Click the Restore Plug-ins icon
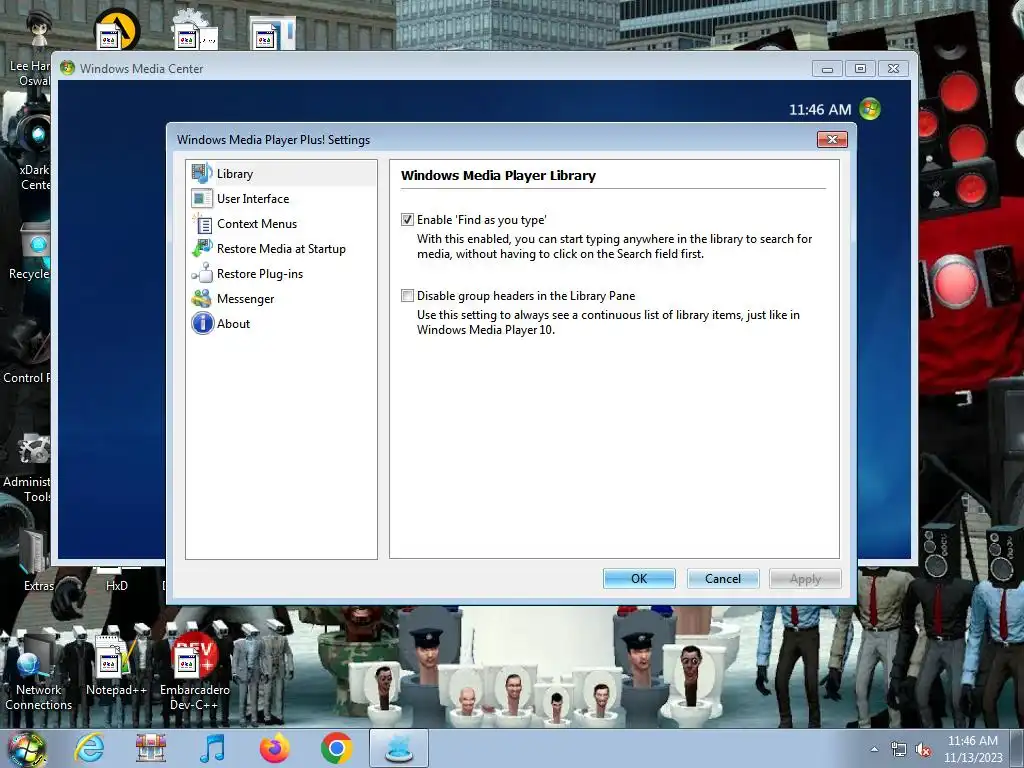 202,274
